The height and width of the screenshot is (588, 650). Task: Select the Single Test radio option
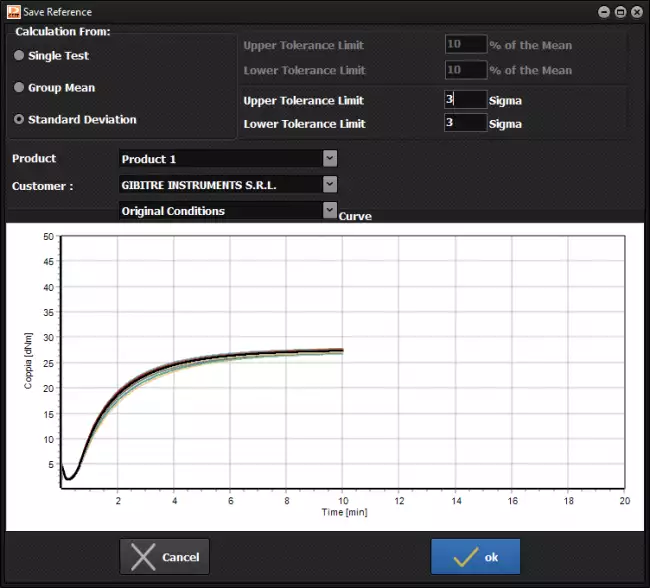19,56
